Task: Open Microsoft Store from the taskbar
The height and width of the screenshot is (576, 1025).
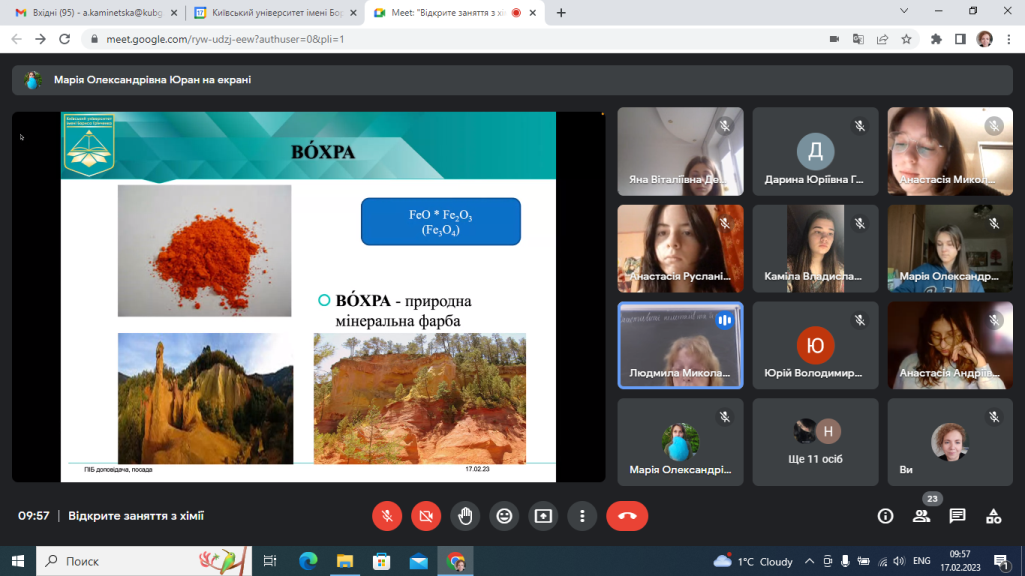Action: click(382, 561)
